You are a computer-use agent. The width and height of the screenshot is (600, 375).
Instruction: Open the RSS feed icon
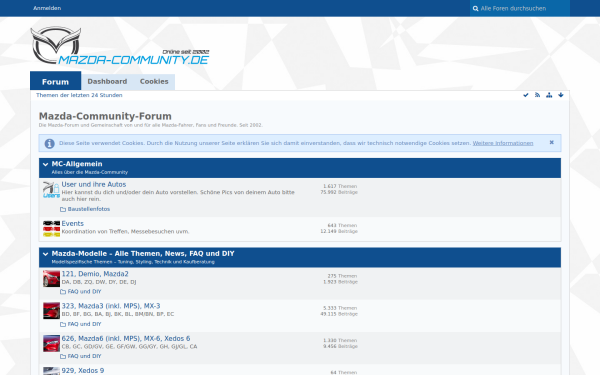[x=537, y=95]
